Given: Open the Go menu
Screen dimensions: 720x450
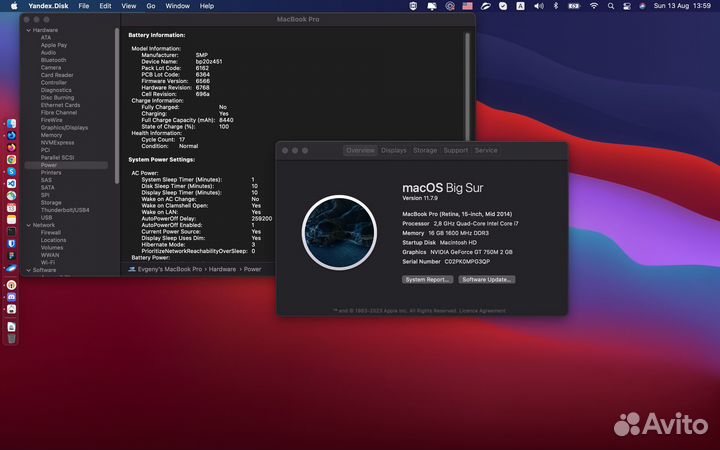Looking at the screenshot, I should pos(151,6).
